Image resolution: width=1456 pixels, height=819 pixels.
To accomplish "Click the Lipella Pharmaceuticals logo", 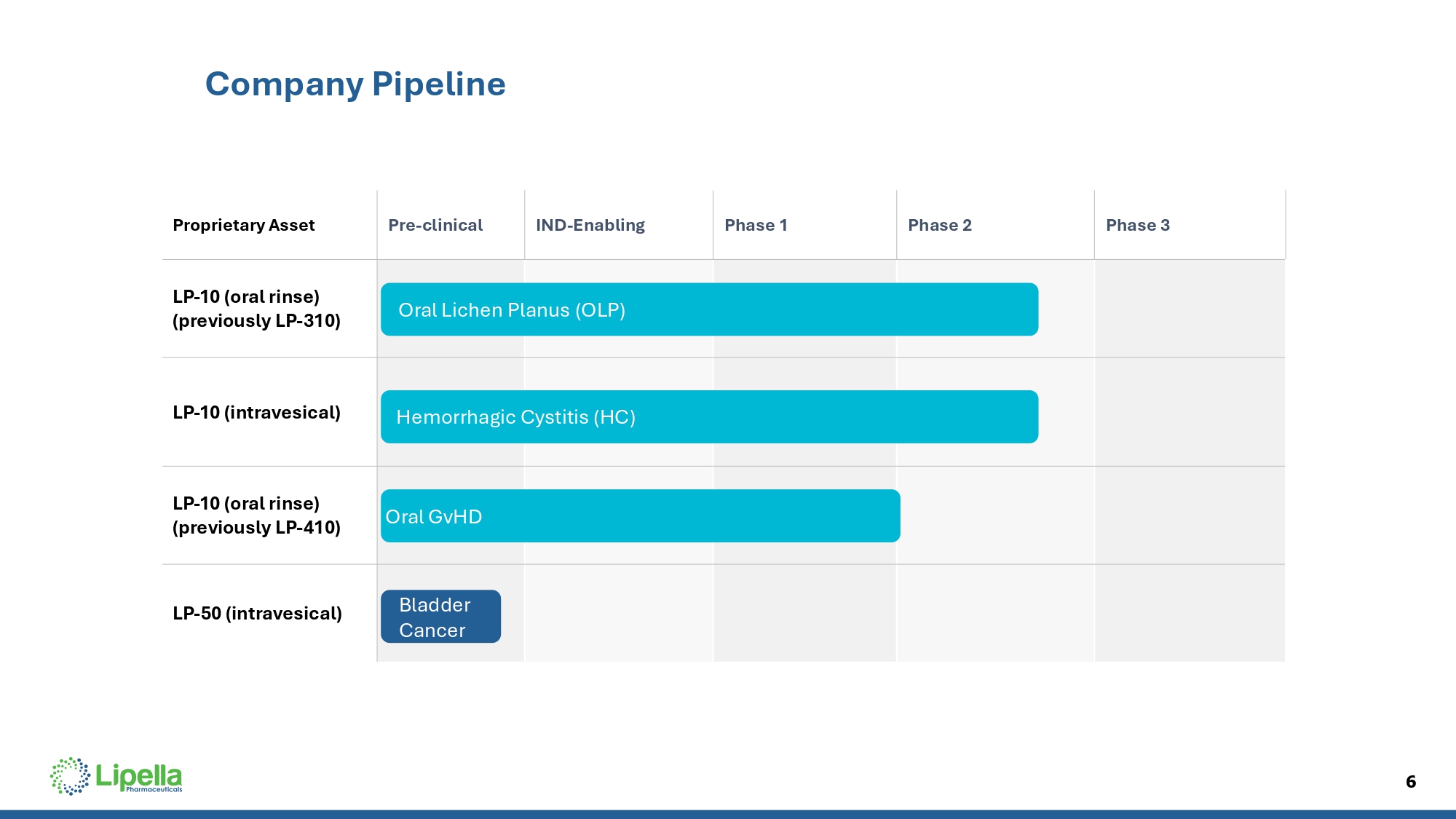I will coord(116,776).
